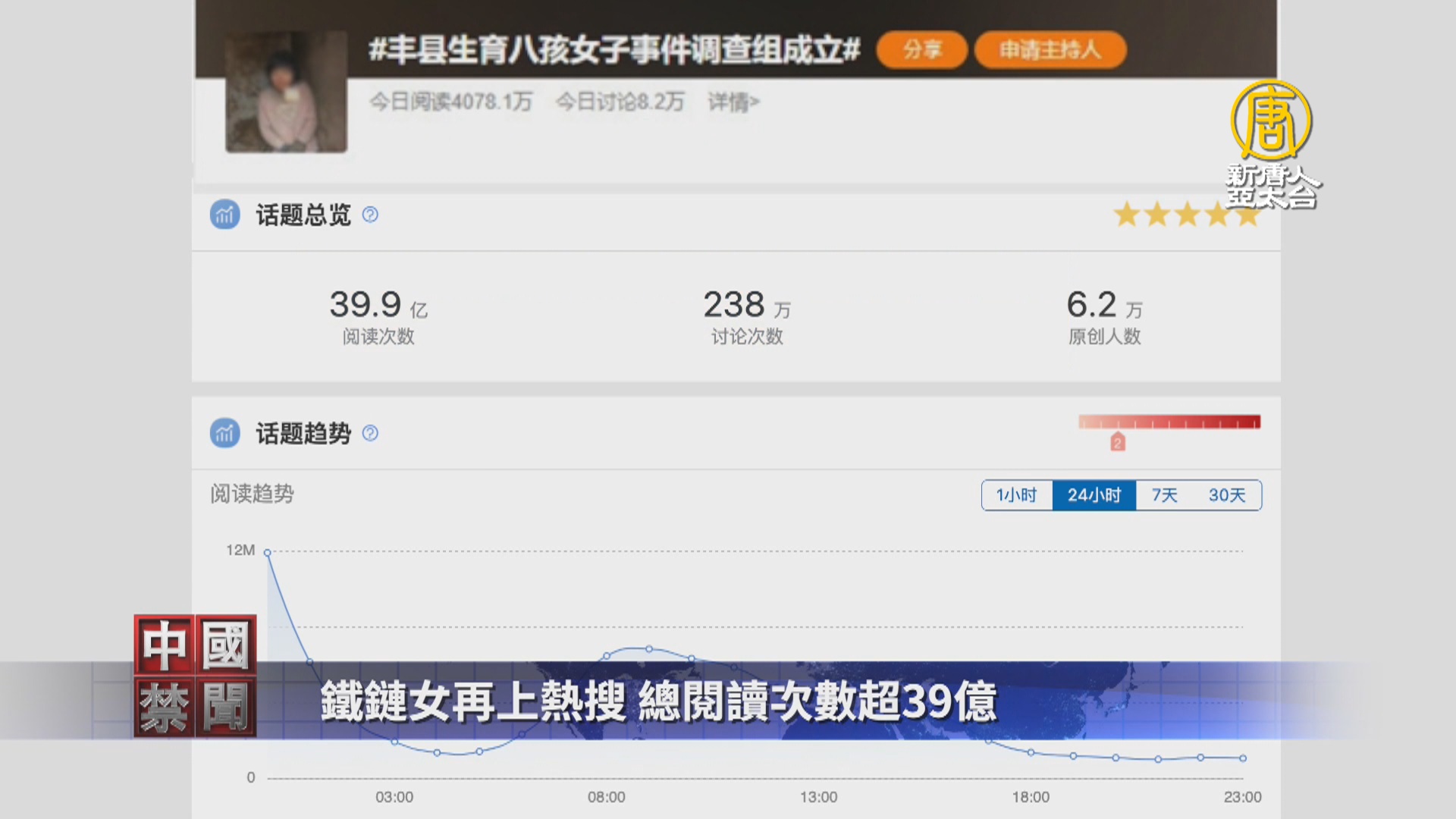The height and width of the screenshot is (819, 1456).
Task: Click the 话题趋势 chart icon
Action: 224,433
